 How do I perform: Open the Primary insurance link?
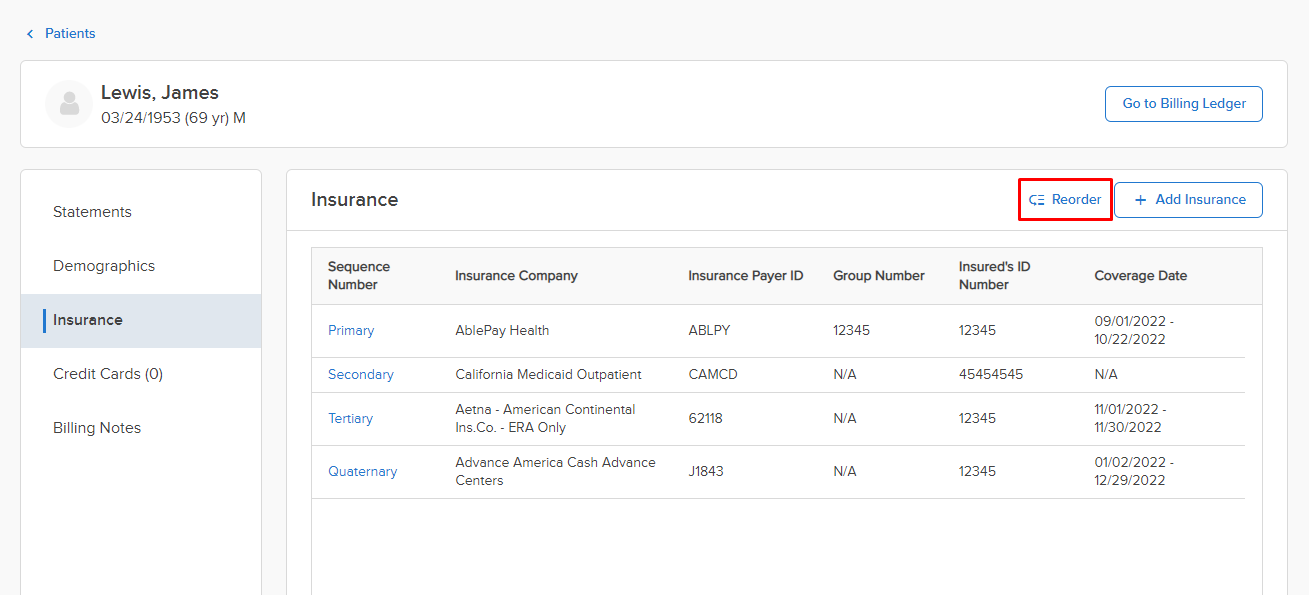[351, 331]
